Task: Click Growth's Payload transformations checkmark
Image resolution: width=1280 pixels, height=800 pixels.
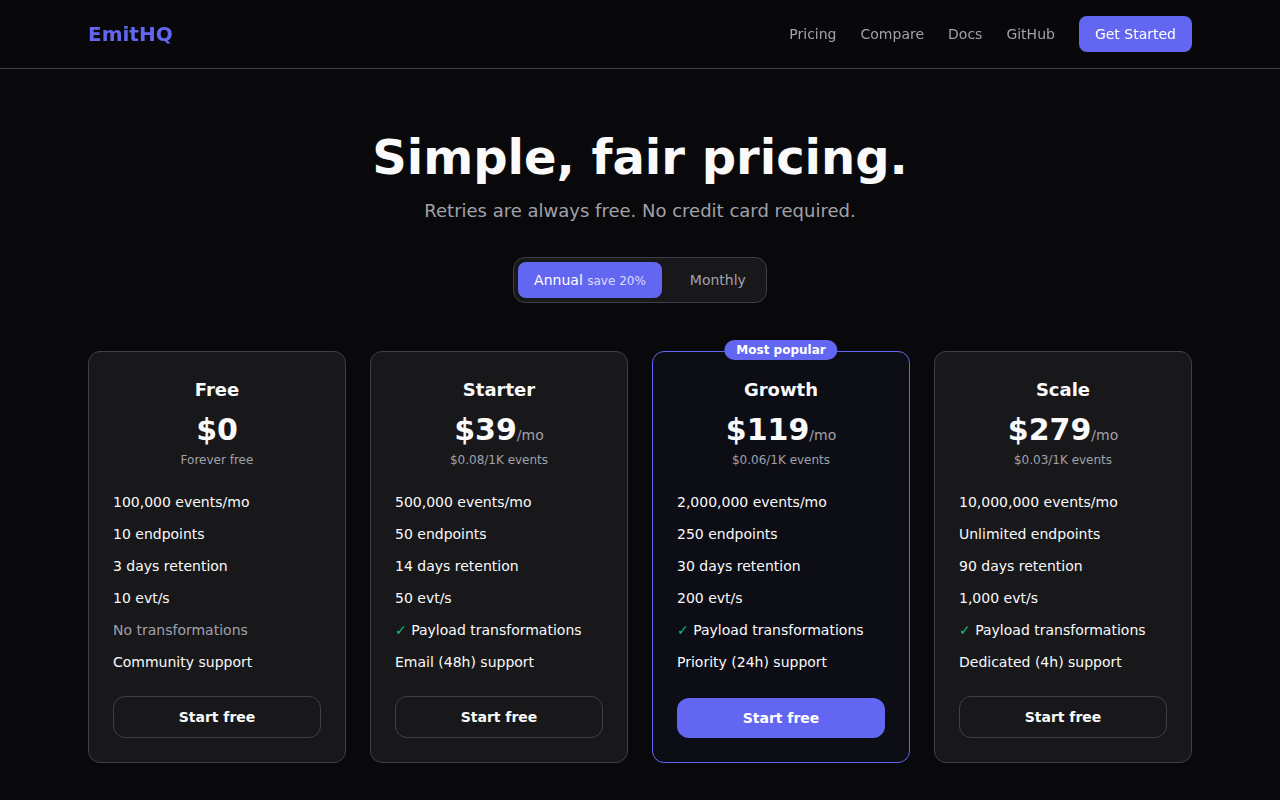Action: click(683, 630)
